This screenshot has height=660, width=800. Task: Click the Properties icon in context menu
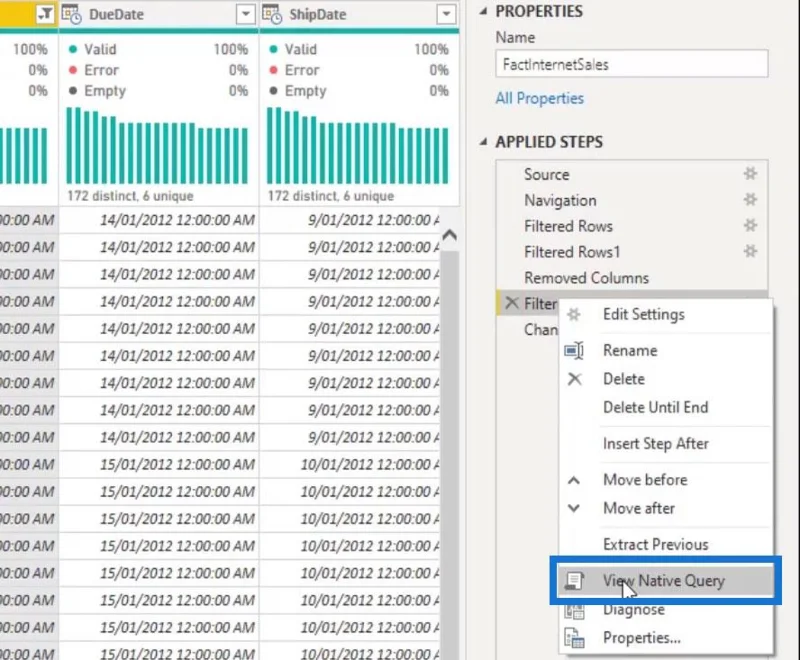tap(574, 638)
